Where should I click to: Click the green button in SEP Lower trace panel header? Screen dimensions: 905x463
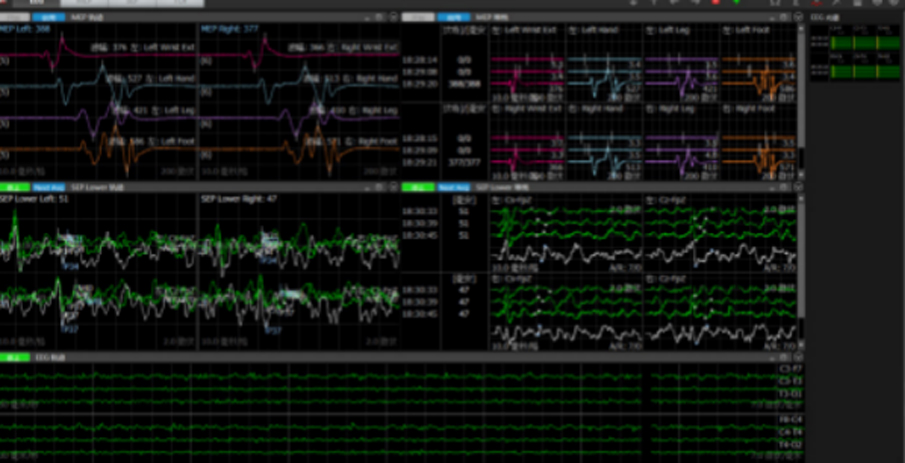point(14,187)
